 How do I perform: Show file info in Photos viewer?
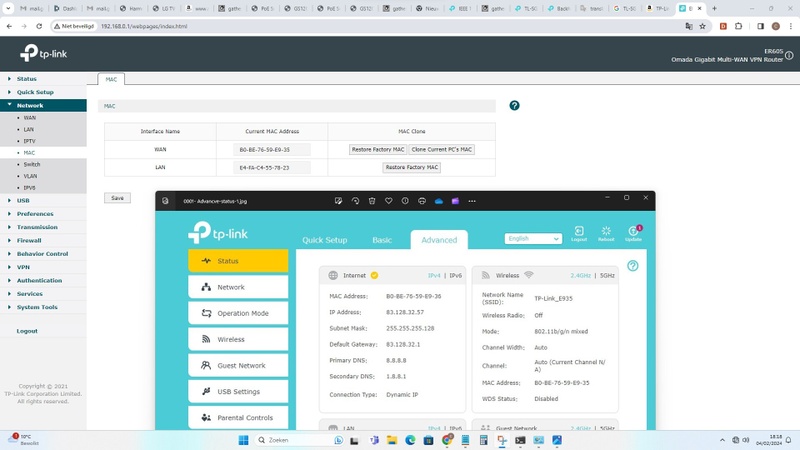coord(405,201)
